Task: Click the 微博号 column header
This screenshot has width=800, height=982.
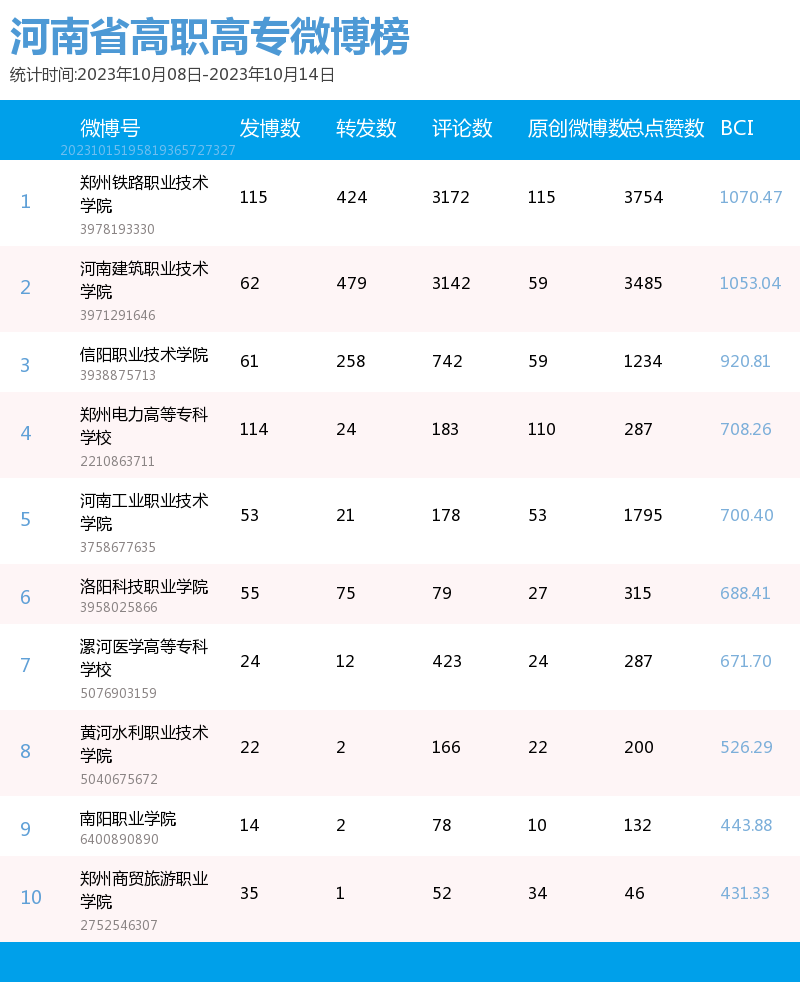Action: coord(110,128)
